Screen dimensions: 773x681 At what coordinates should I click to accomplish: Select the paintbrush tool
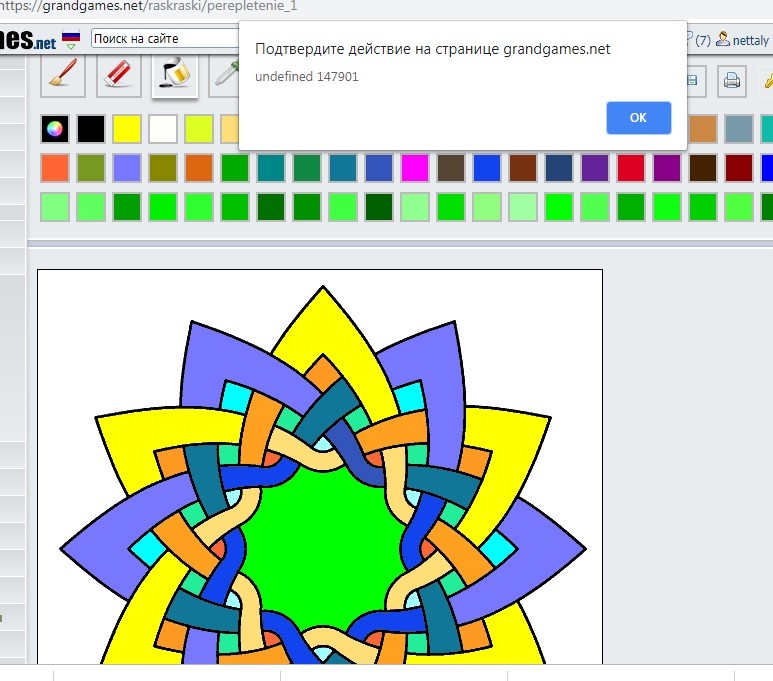[63, 76]
